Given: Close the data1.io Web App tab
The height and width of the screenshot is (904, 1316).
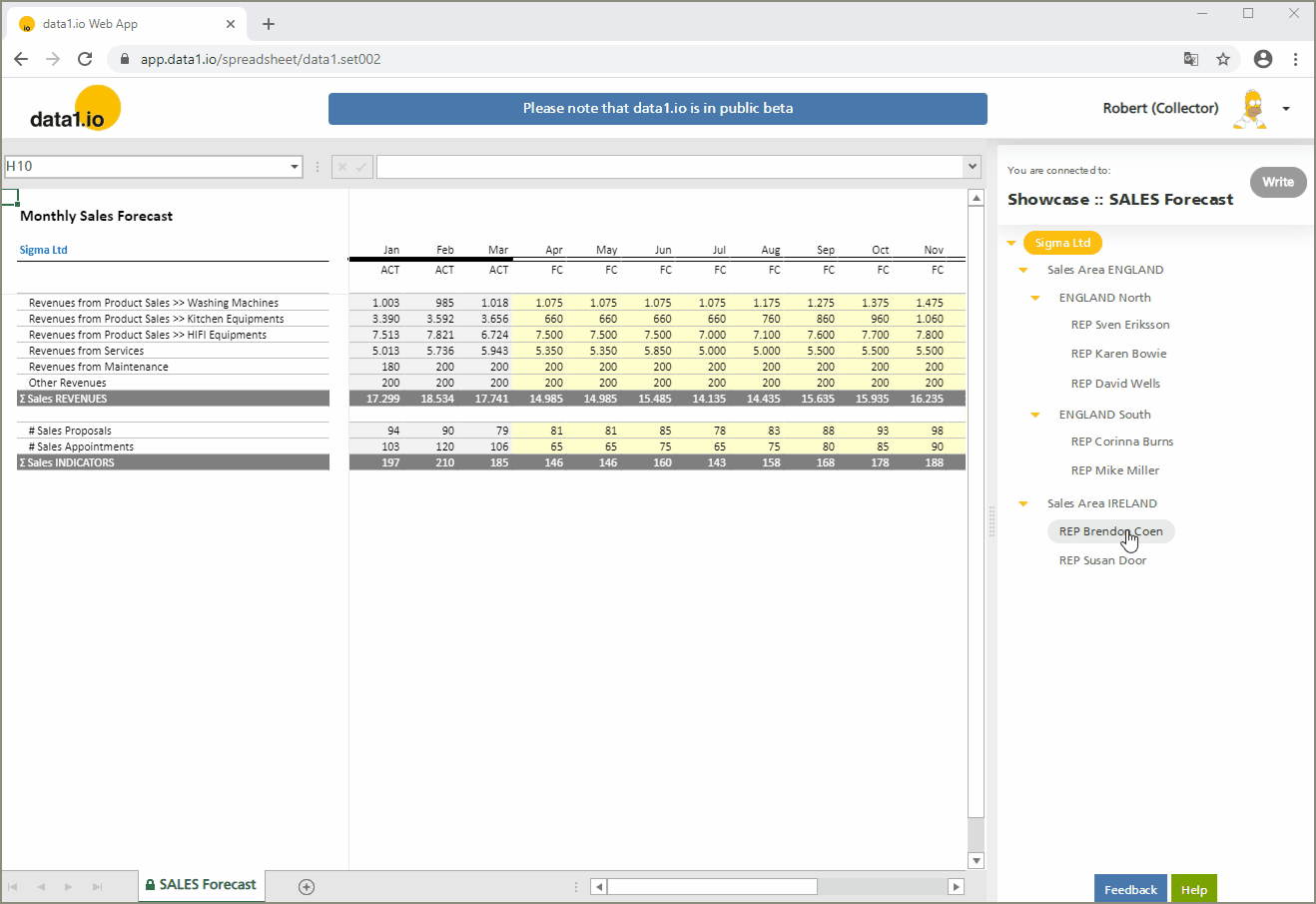Looking at the screenshot, I should coord(231,24).
